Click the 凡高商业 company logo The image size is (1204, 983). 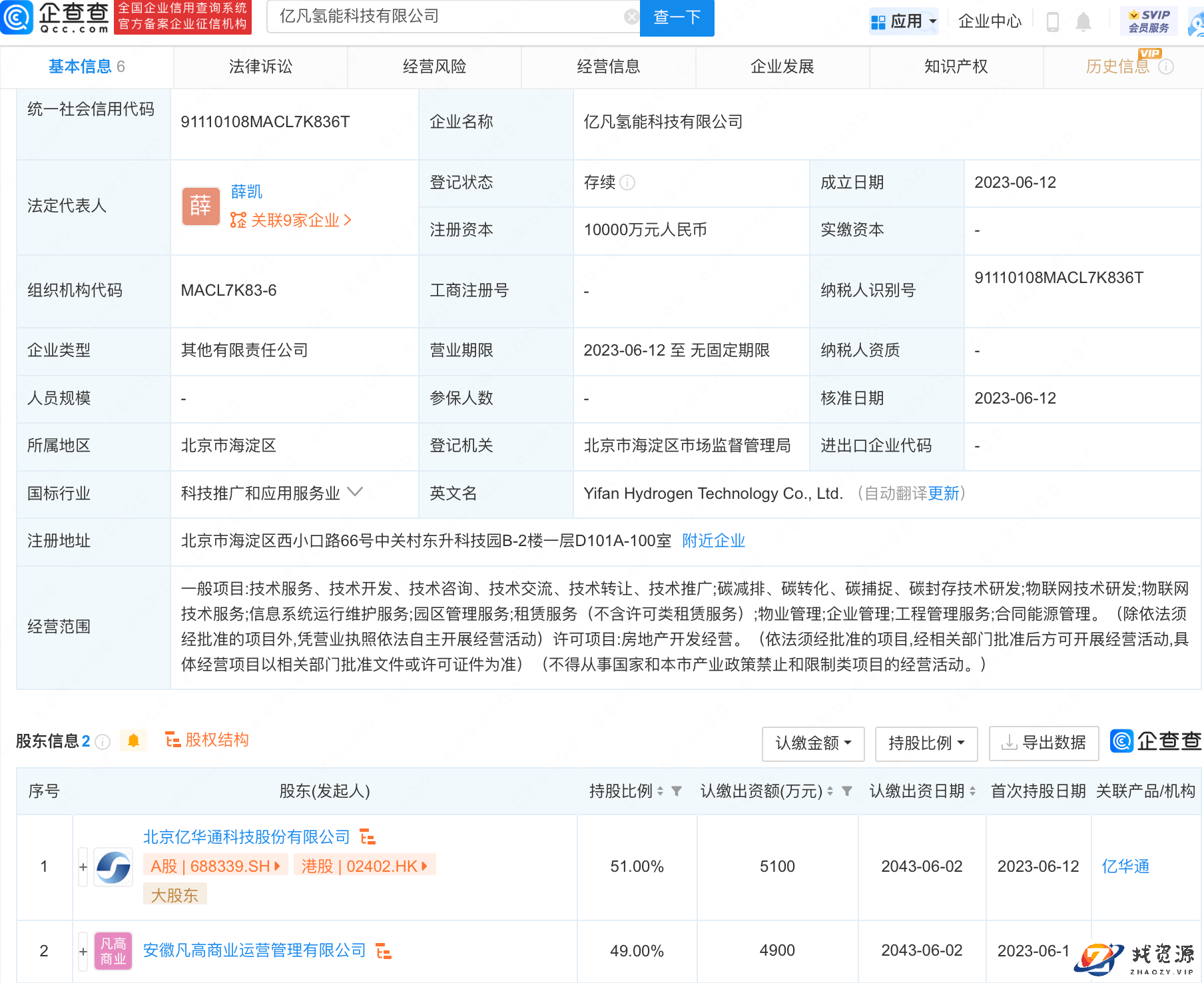pyautogui.click(x=113, y=951)
